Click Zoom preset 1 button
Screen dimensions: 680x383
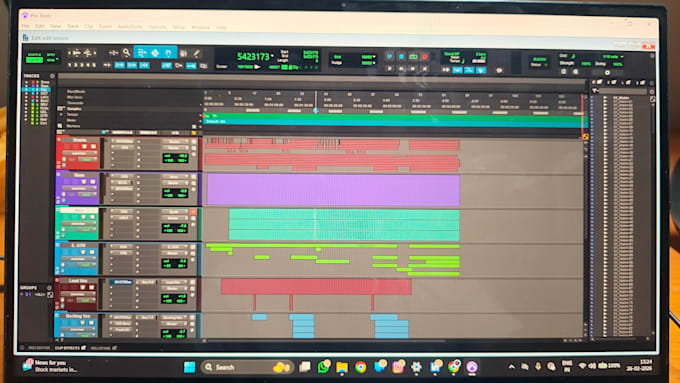pos(70,65)
